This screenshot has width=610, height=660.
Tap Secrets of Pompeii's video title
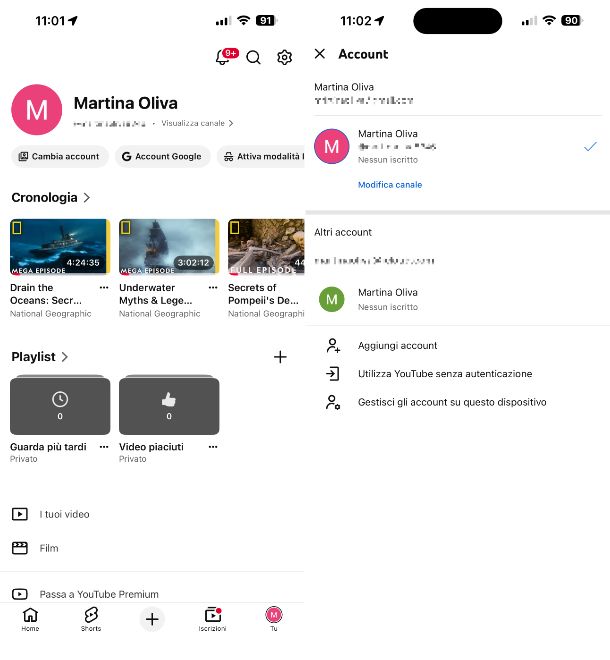(x=264, y=294)
